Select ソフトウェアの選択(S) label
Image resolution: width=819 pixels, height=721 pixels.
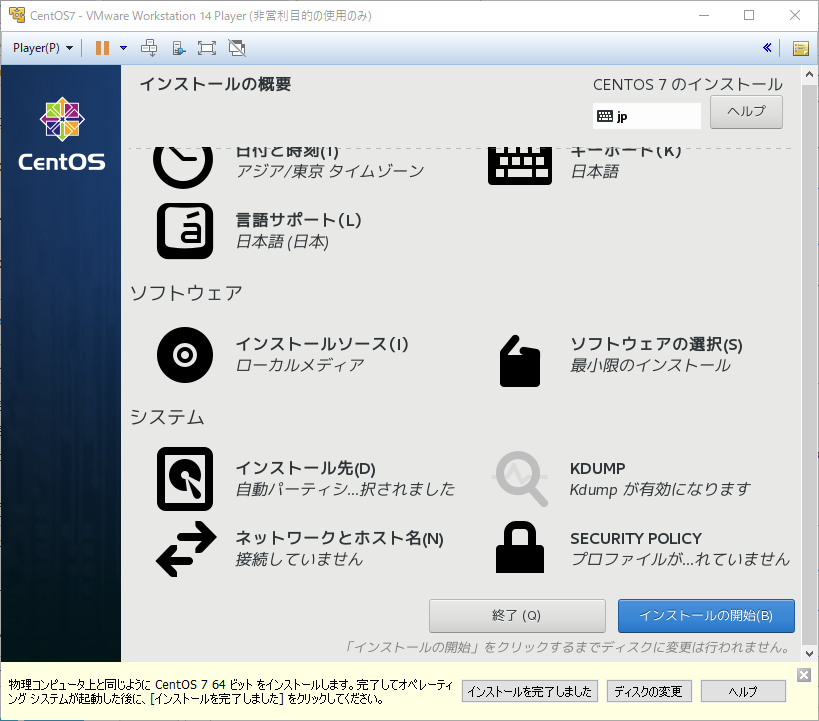(x=656, y=344)
